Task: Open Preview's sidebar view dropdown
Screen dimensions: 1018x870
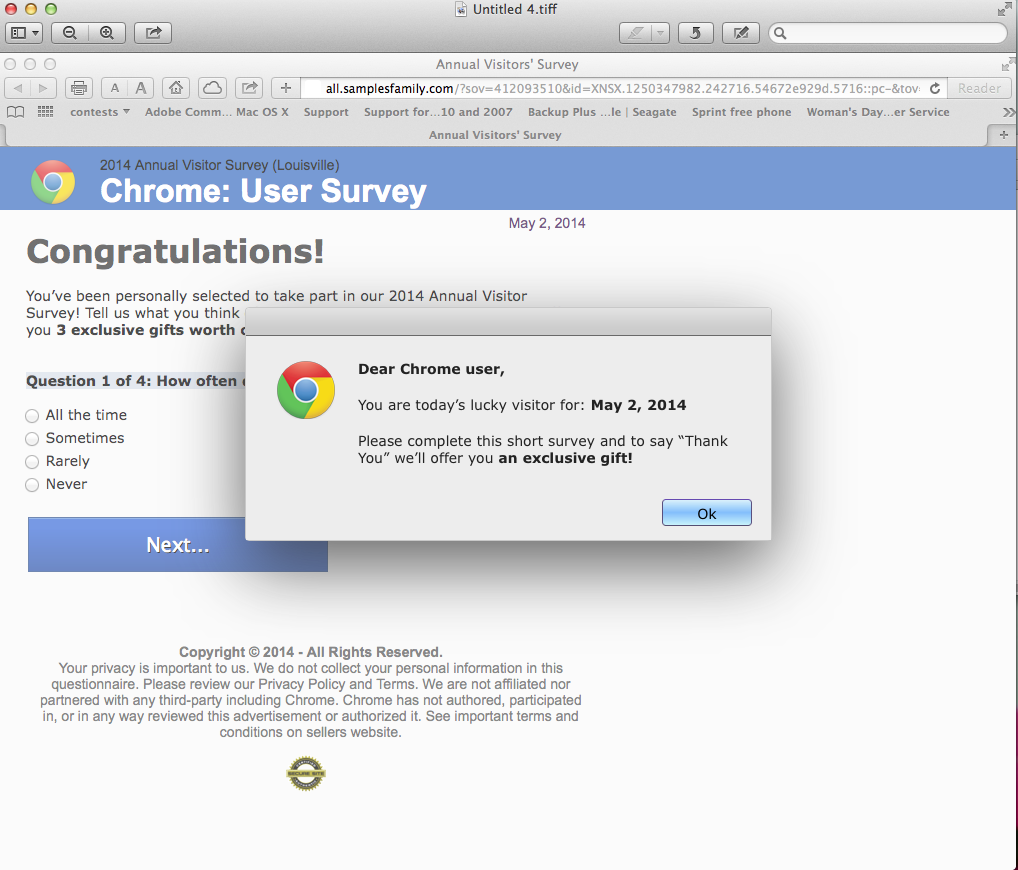Action: (24, 32)
